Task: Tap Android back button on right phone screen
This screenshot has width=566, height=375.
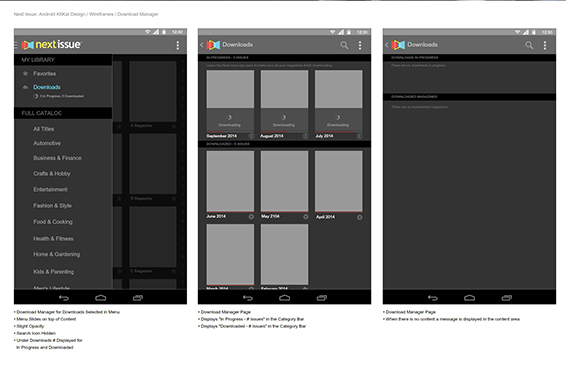Action: tap(432, 298)
